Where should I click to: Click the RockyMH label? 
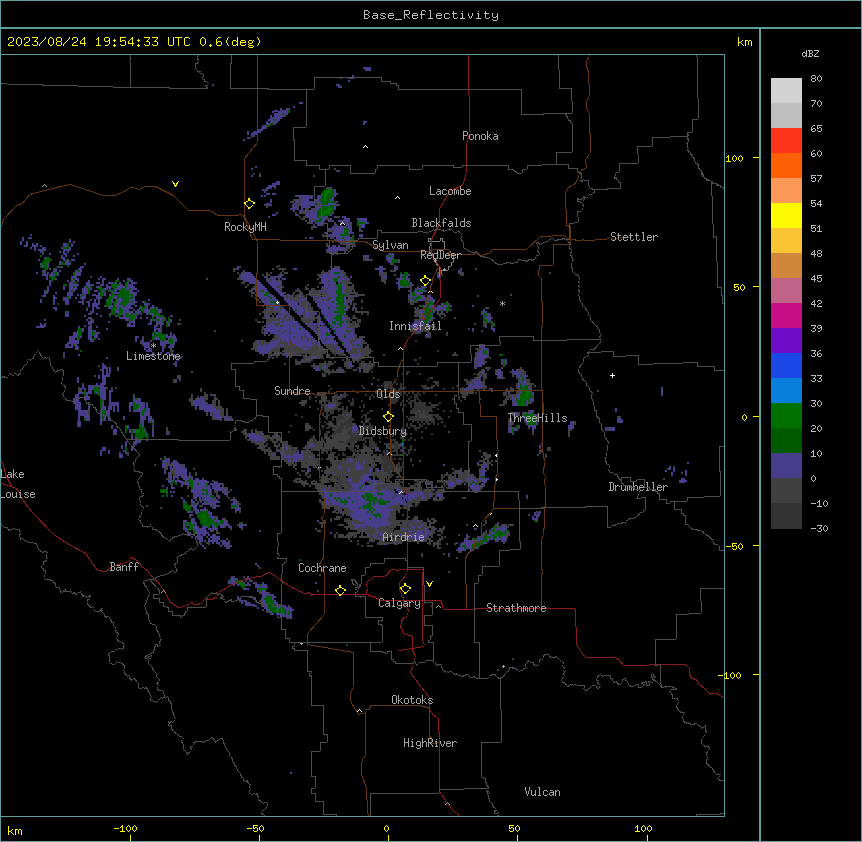tap(245, 227)
